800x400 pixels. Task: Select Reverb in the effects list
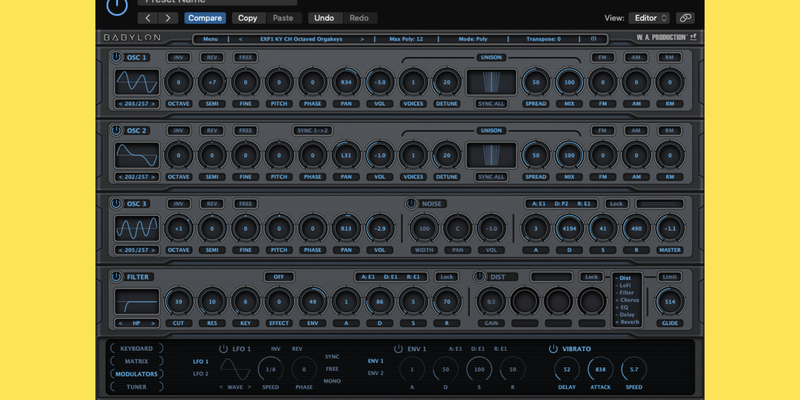coord(627,323)
